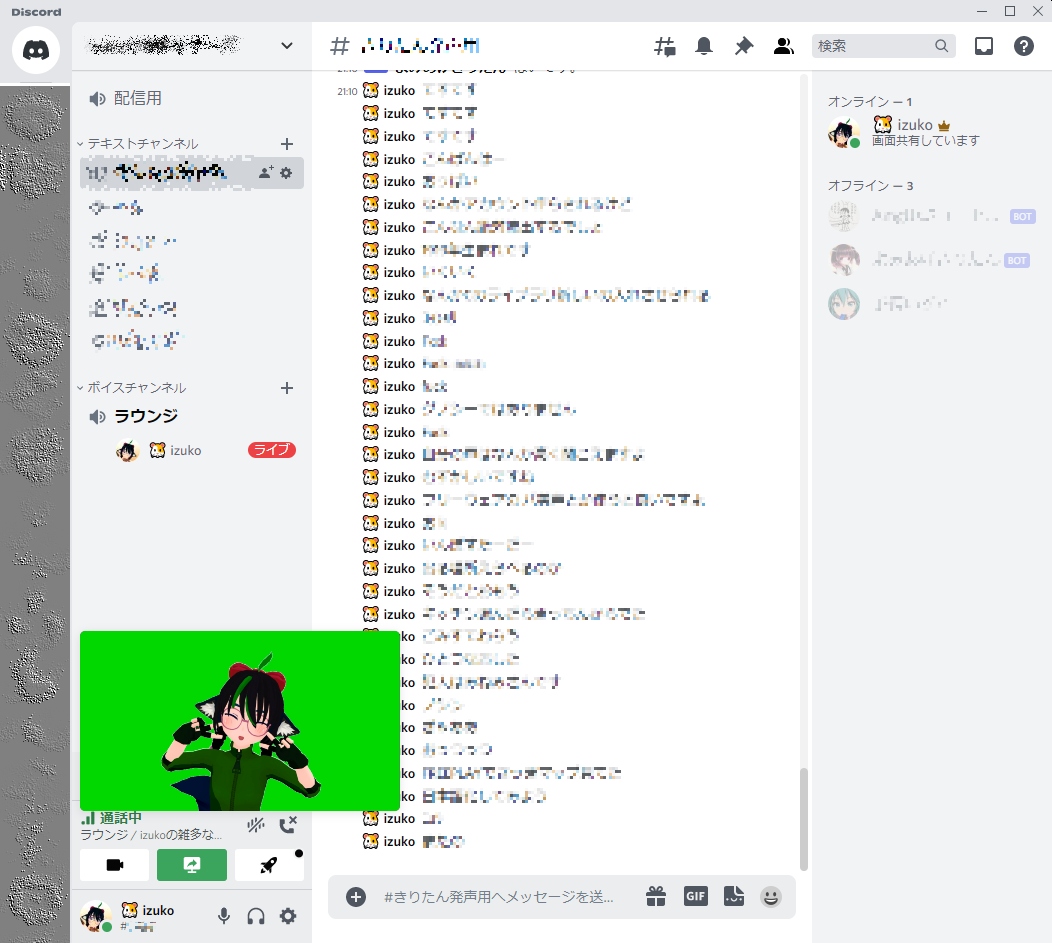Open notification settings bell icon

[x=704, y=46]
